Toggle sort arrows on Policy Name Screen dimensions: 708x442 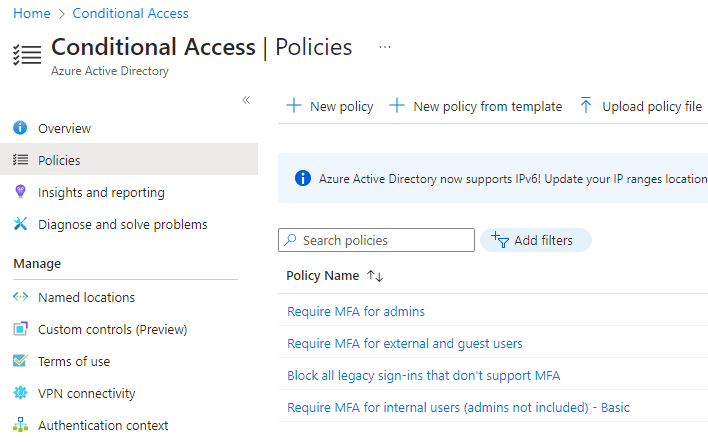tap(375, 276)
